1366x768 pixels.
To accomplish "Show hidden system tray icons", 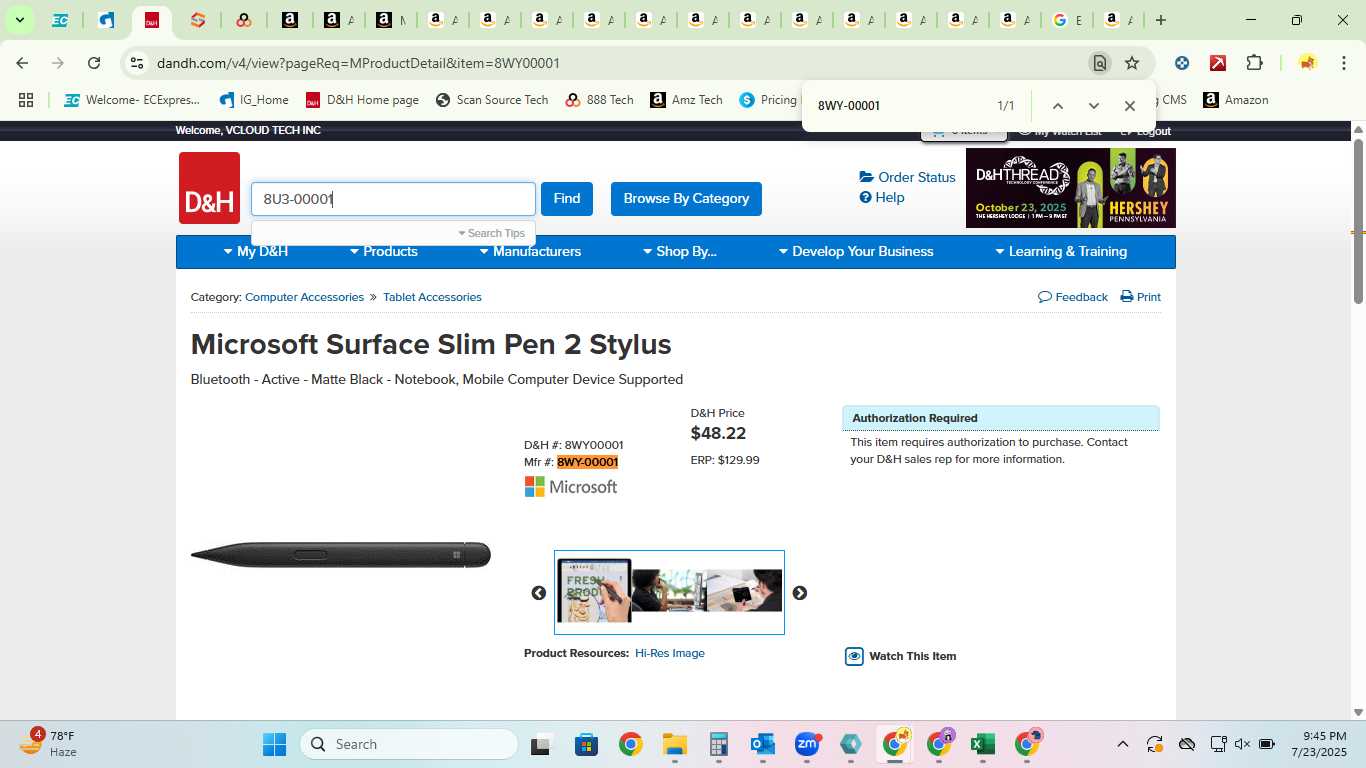I will [1122, 744].
